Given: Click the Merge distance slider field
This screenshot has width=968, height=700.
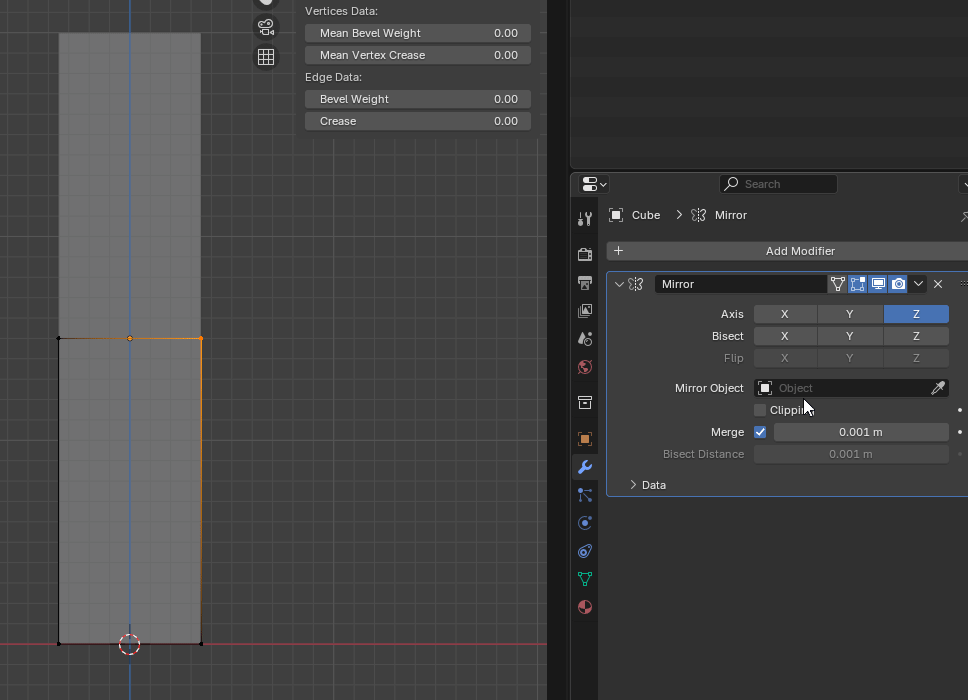Looking at the screenshot, I should pyautogui.click(x=860, y=432).
